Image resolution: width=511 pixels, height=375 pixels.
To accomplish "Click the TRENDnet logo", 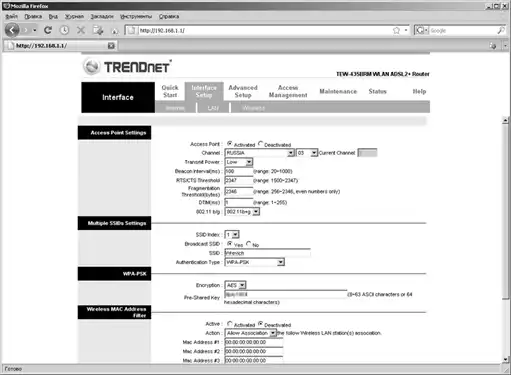I will point(128,67).
